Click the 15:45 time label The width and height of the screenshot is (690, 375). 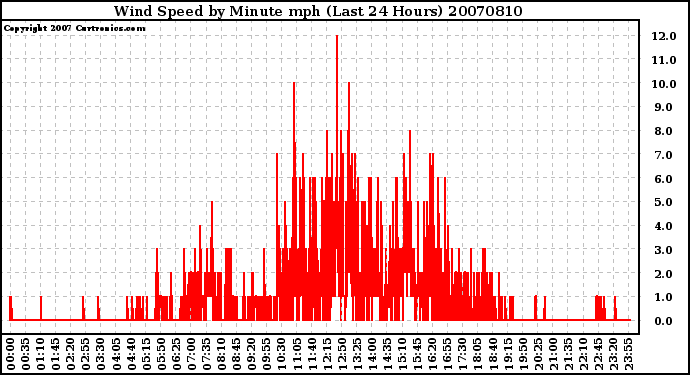coord(417,354)
